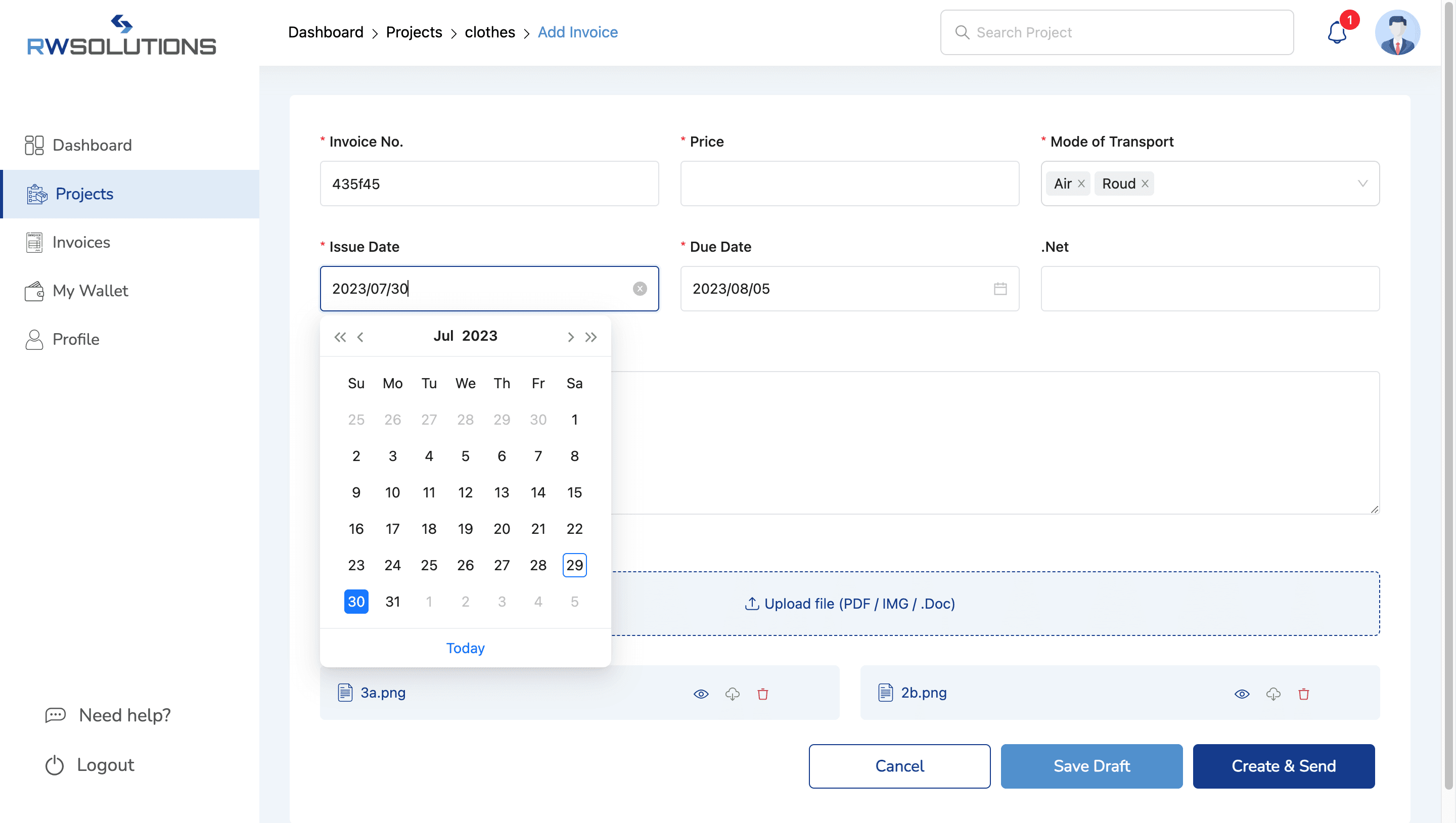Remove the Air transport tag
1456x823 pixels.
click(x=1081, y=184)
